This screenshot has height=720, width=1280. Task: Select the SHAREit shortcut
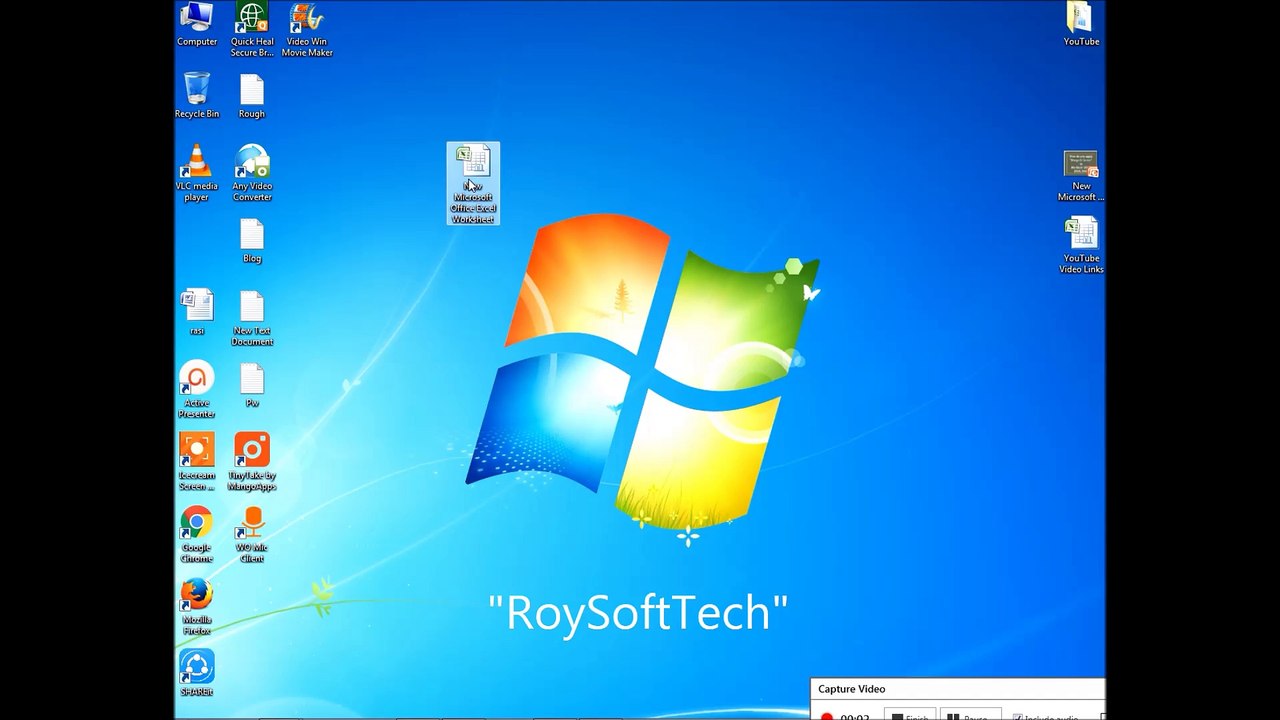point(197,674)
